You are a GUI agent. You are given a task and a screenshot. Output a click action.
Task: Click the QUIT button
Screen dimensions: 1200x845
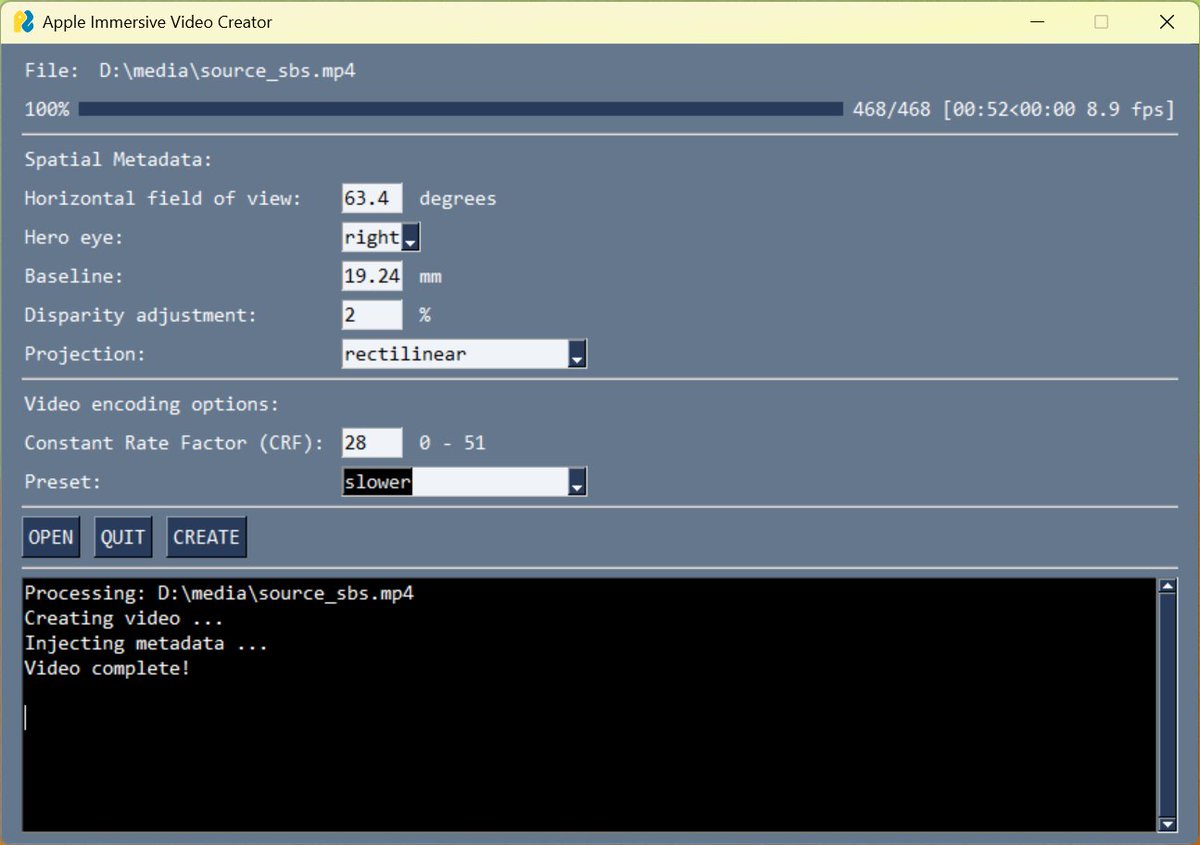pyautogui.click(x=123, y=537)
